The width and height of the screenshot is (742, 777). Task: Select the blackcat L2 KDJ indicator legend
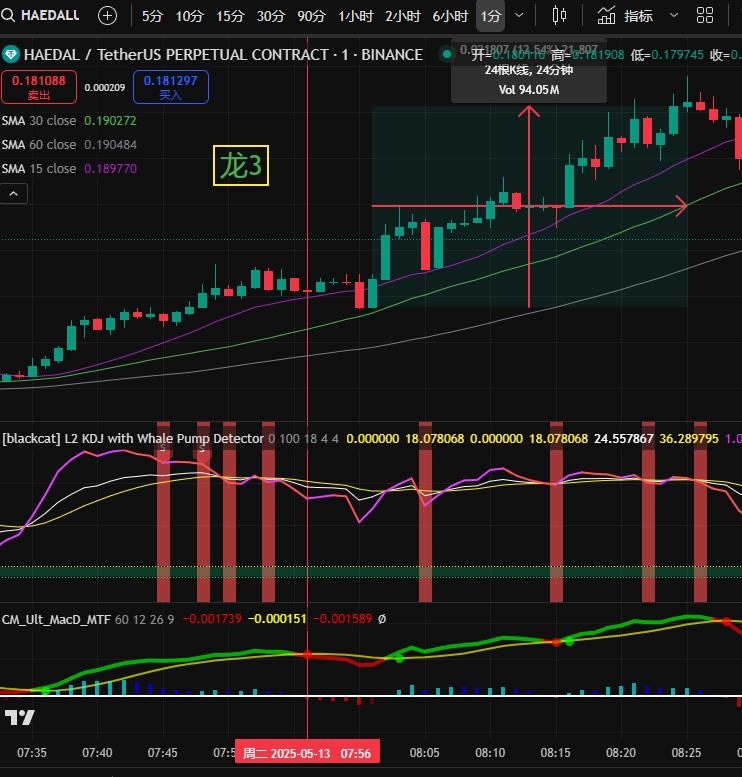click(x=133, y=439)
